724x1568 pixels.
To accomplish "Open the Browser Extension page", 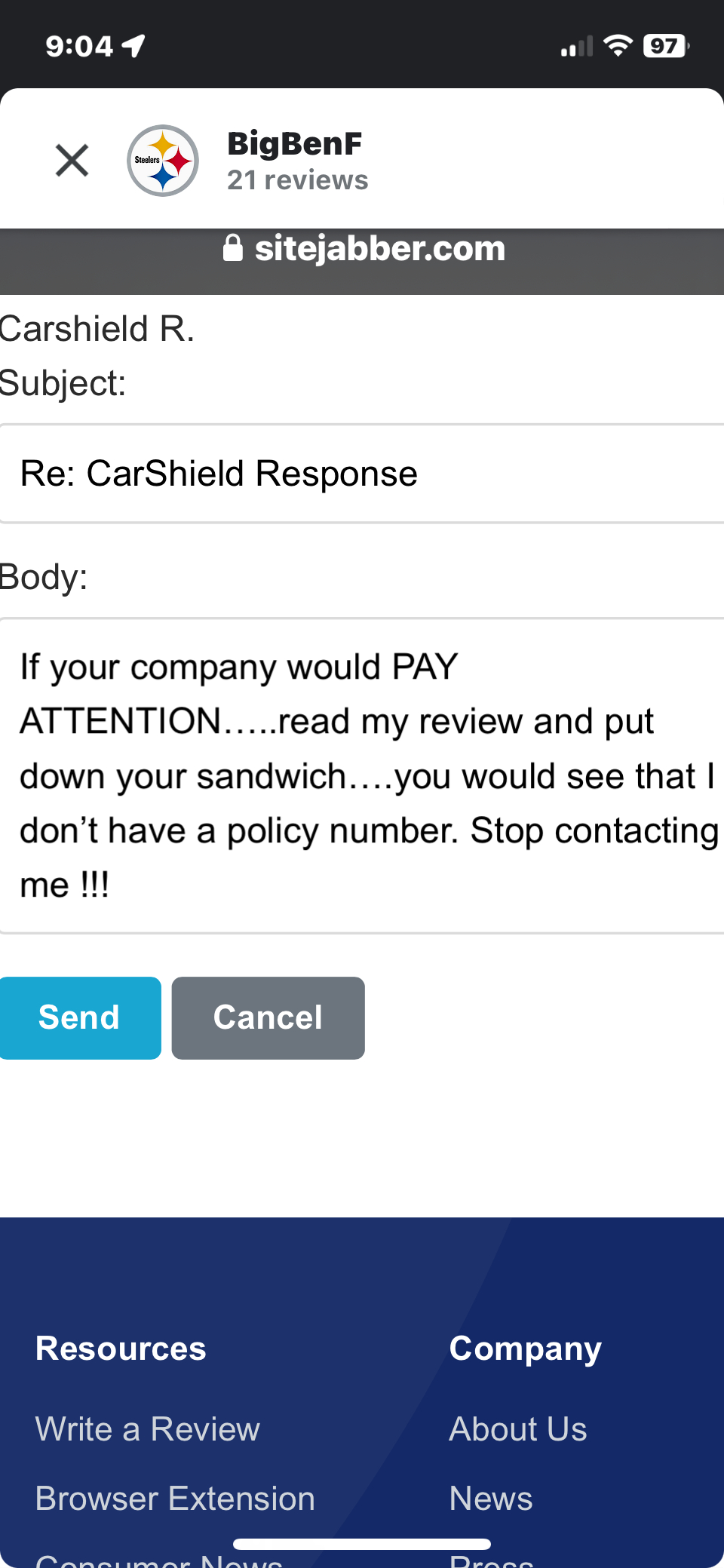I will pos(174,1498).
